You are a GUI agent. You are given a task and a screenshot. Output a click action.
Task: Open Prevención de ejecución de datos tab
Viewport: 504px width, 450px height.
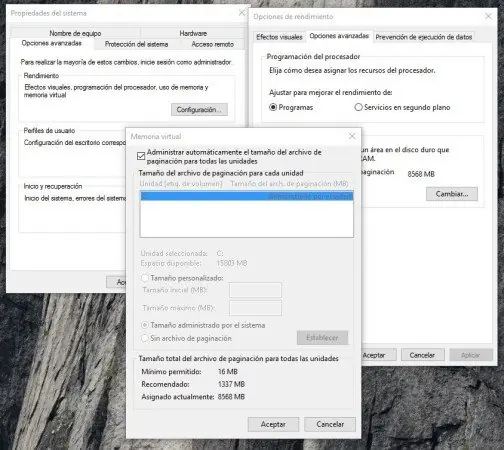[x=424, y=37]
